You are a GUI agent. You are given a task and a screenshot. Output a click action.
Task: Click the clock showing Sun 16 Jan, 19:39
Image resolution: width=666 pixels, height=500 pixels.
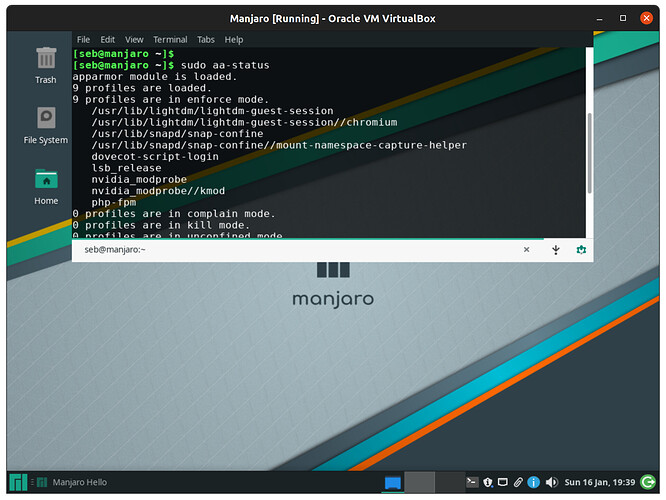599,482
